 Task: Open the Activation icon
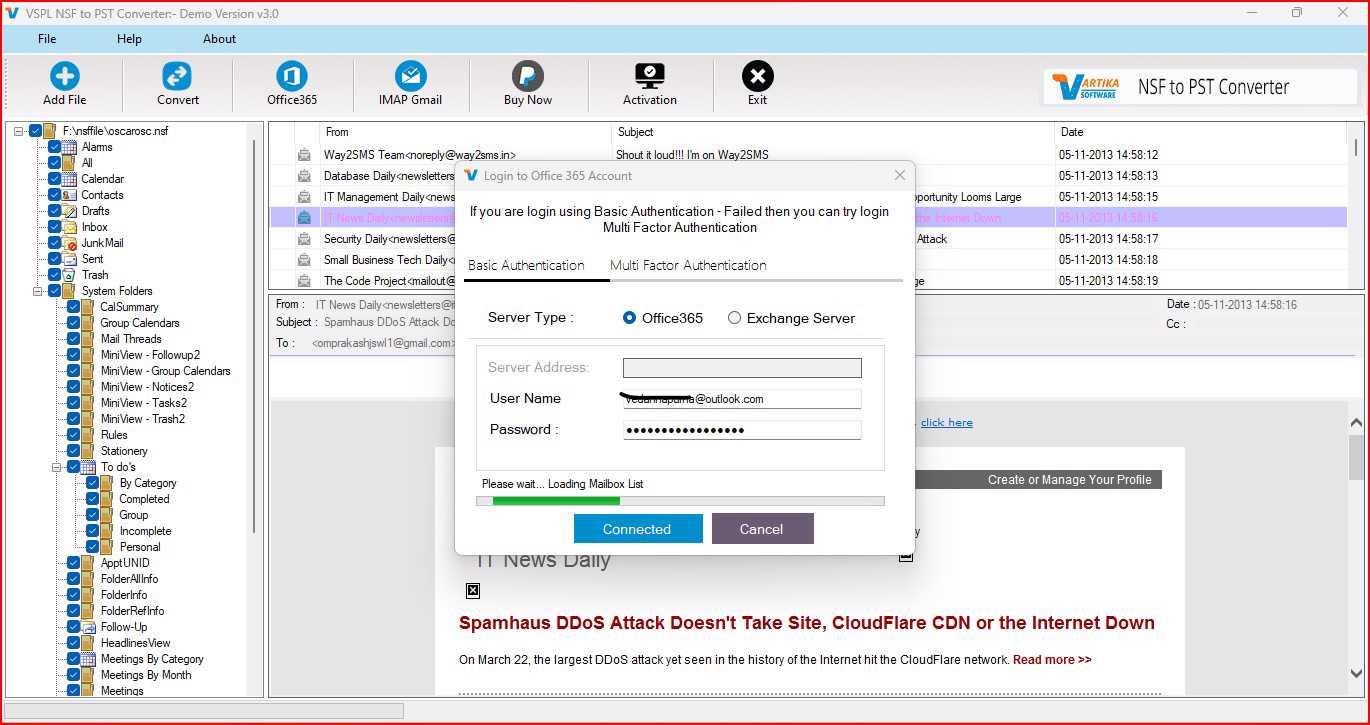pos(650,76)
